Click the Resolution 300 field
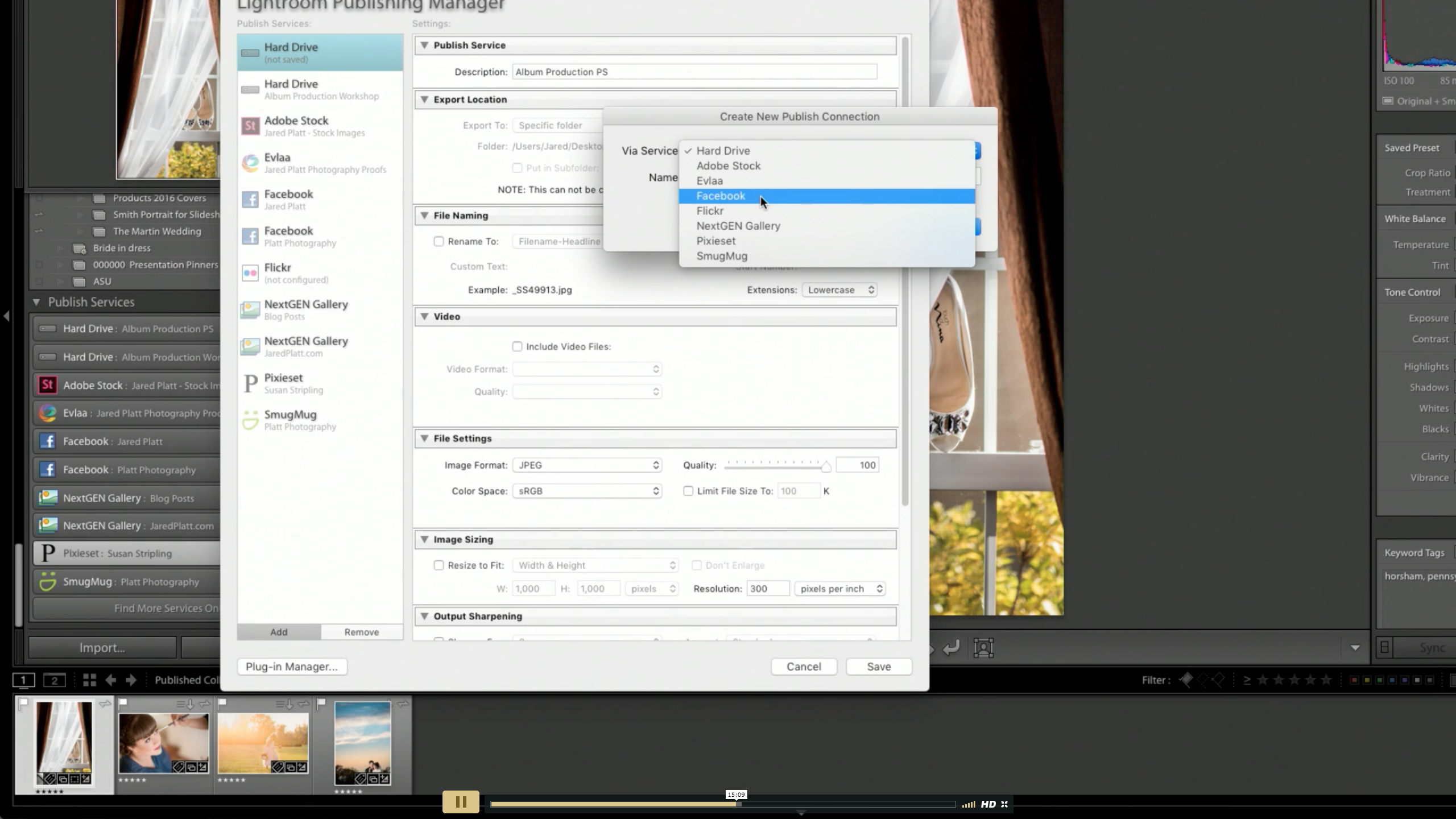 (768, 589)
